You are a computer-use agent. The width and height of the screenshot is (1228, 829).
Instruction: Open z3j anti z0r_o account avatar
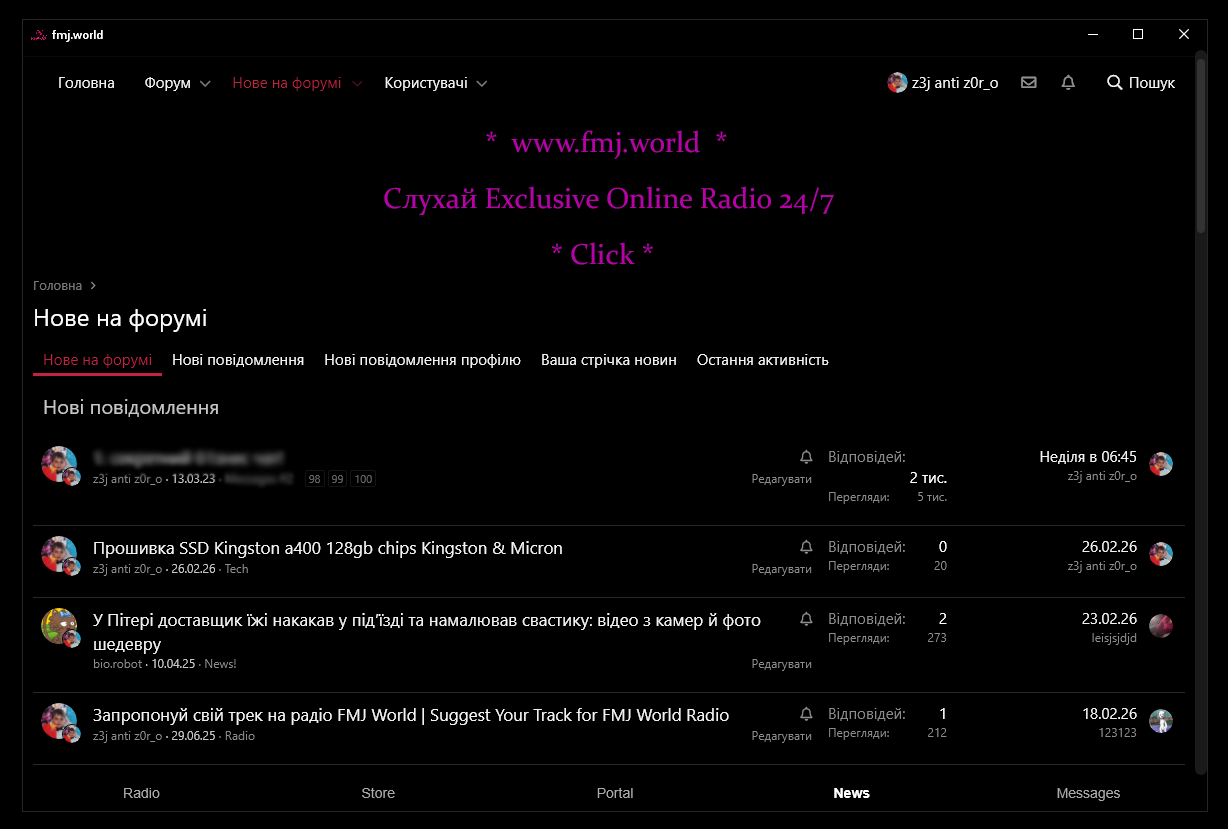897,83
